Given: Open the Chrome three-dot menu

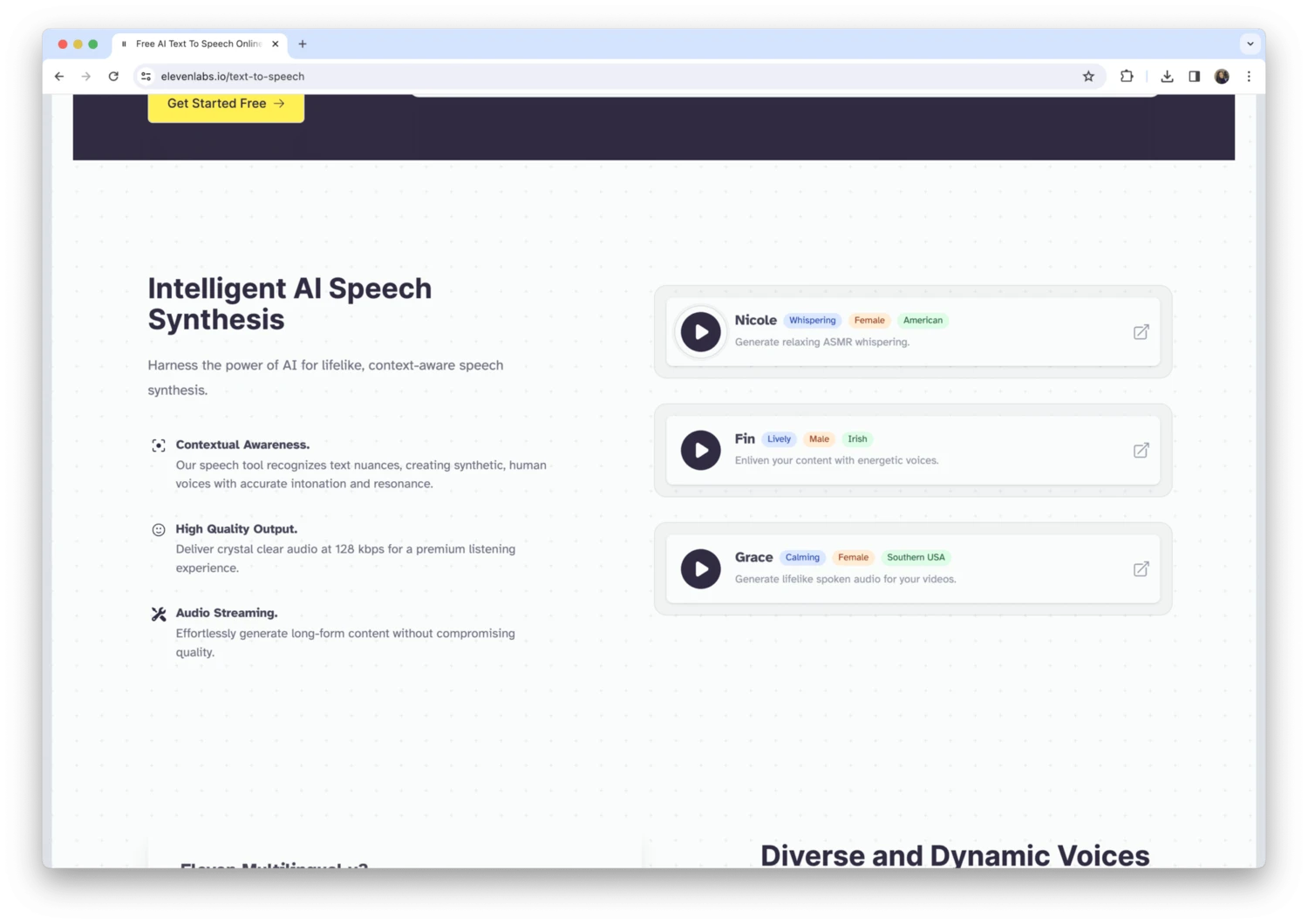Looking at the screenshot, I should coord(1249,77).
